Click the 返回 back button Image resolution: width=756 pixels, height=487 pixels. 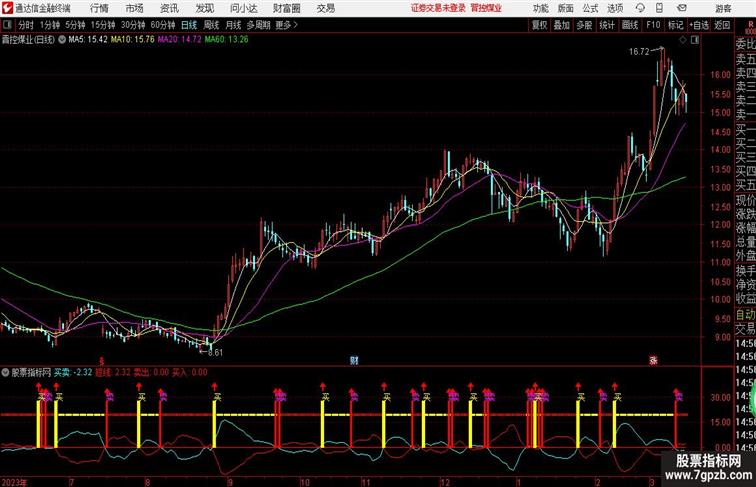point(722,25)
